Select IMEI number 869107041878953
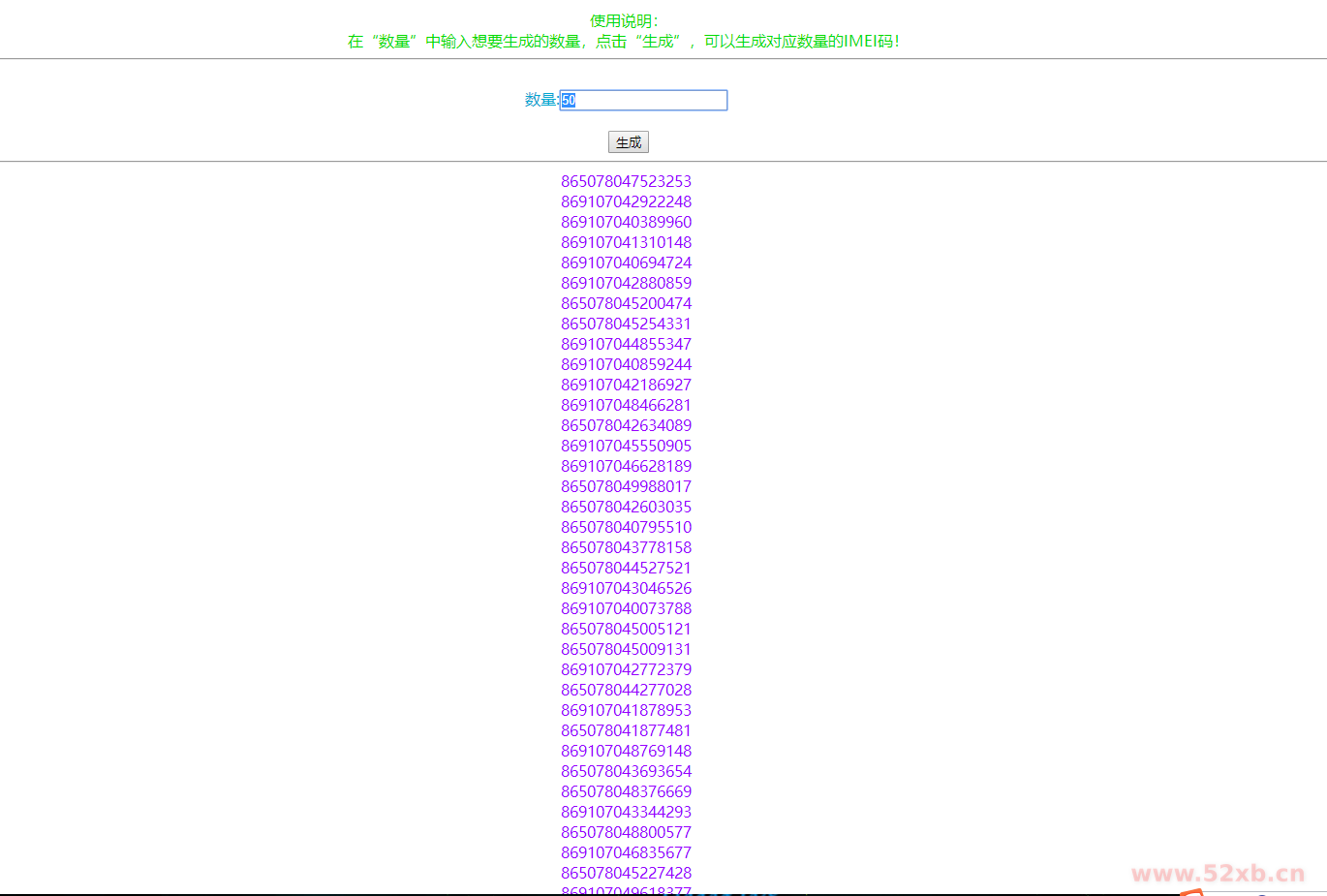Image resolution: width=1327 pixels, height=896 pixels. (x=626, y=710)
